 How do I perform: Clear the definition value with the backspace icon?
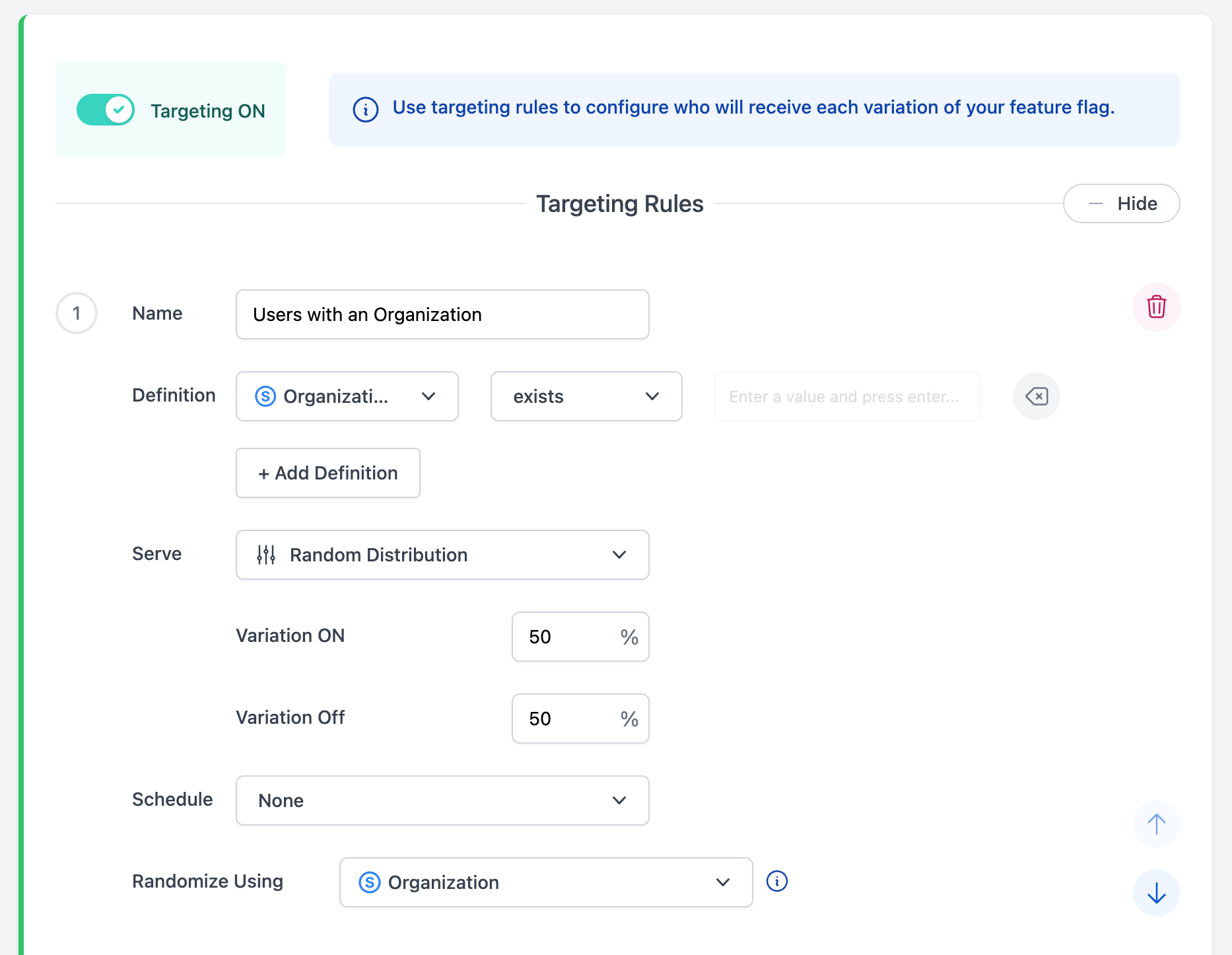pos(1036,396)
